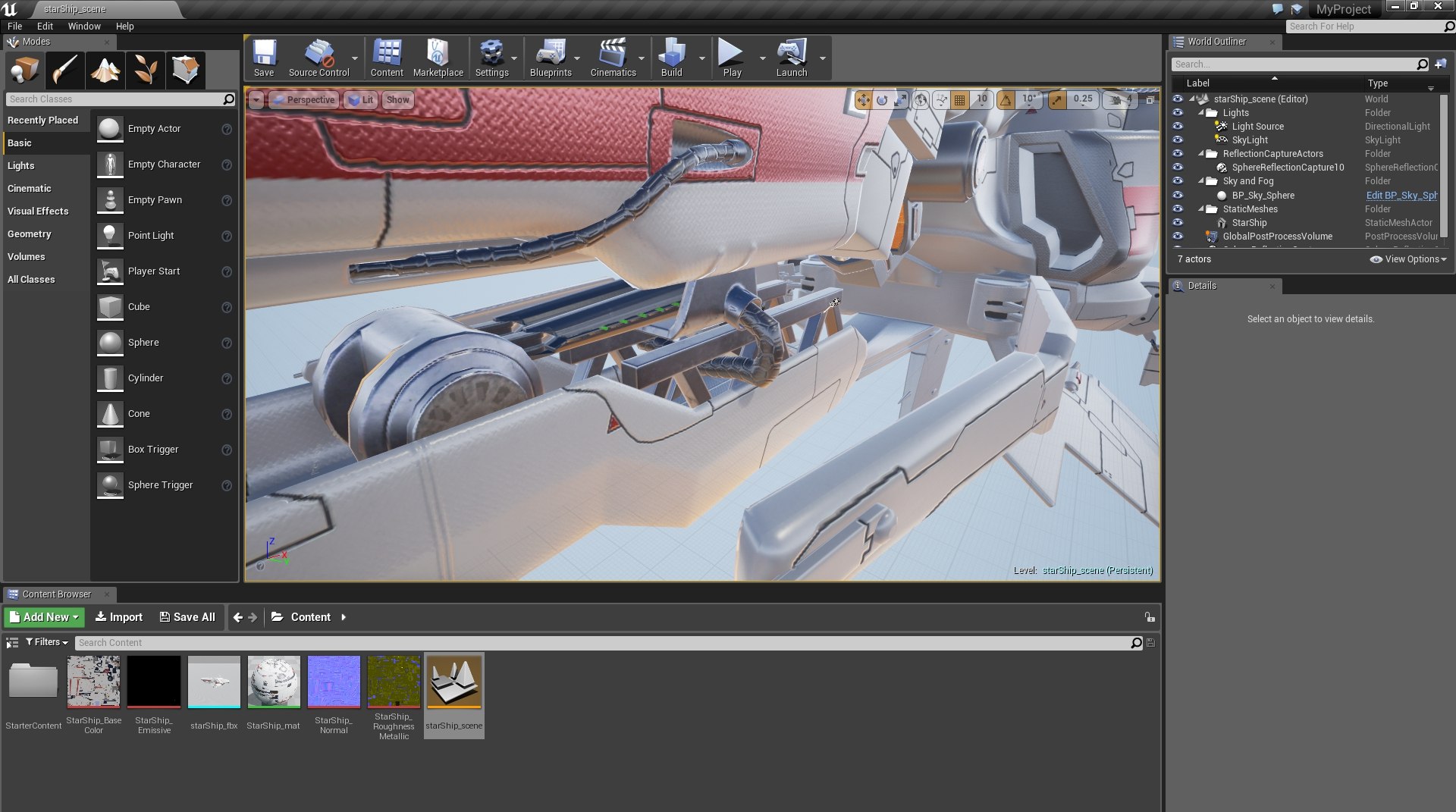Open the Content browser toolbar button
Image resolution: width=1456 pixels, height=812 pixels.
coord(387,58)
